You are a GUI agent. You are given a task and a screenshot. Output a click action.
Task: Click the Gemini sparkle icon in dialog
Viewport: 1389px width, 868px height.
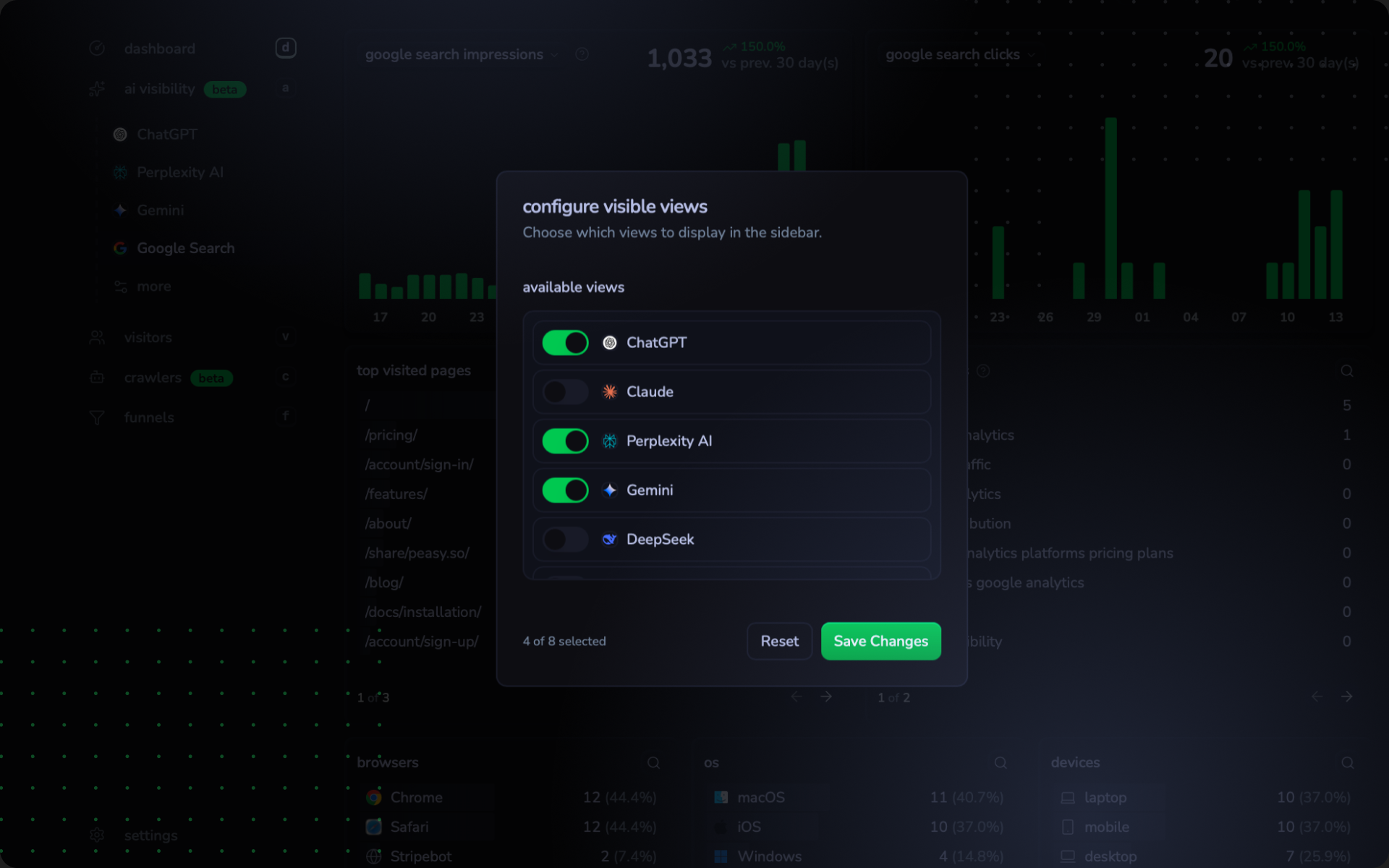click(x=610, y=490)
